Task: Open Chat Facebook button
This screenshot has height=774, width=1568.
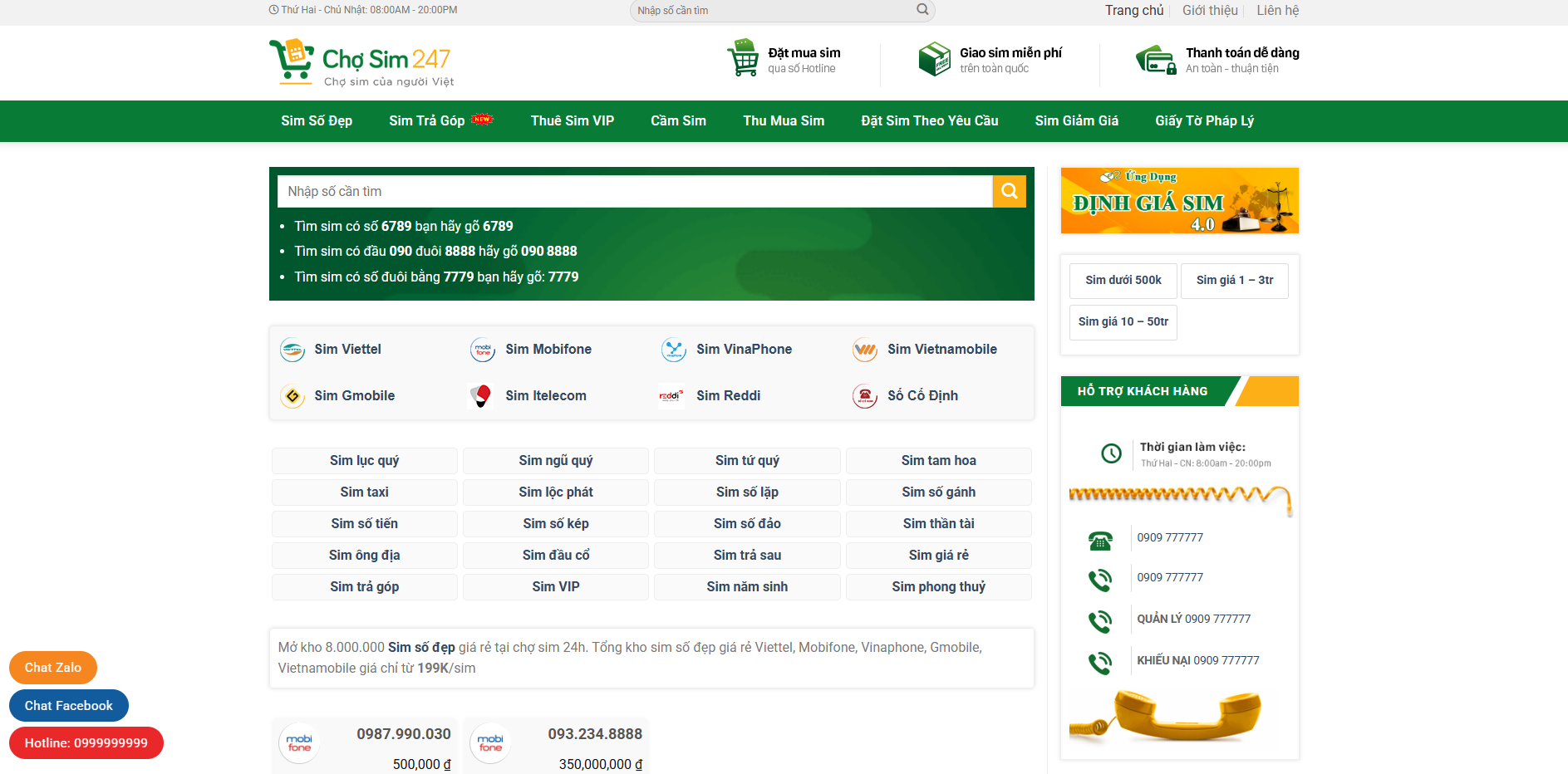Action: pos(69,706)
